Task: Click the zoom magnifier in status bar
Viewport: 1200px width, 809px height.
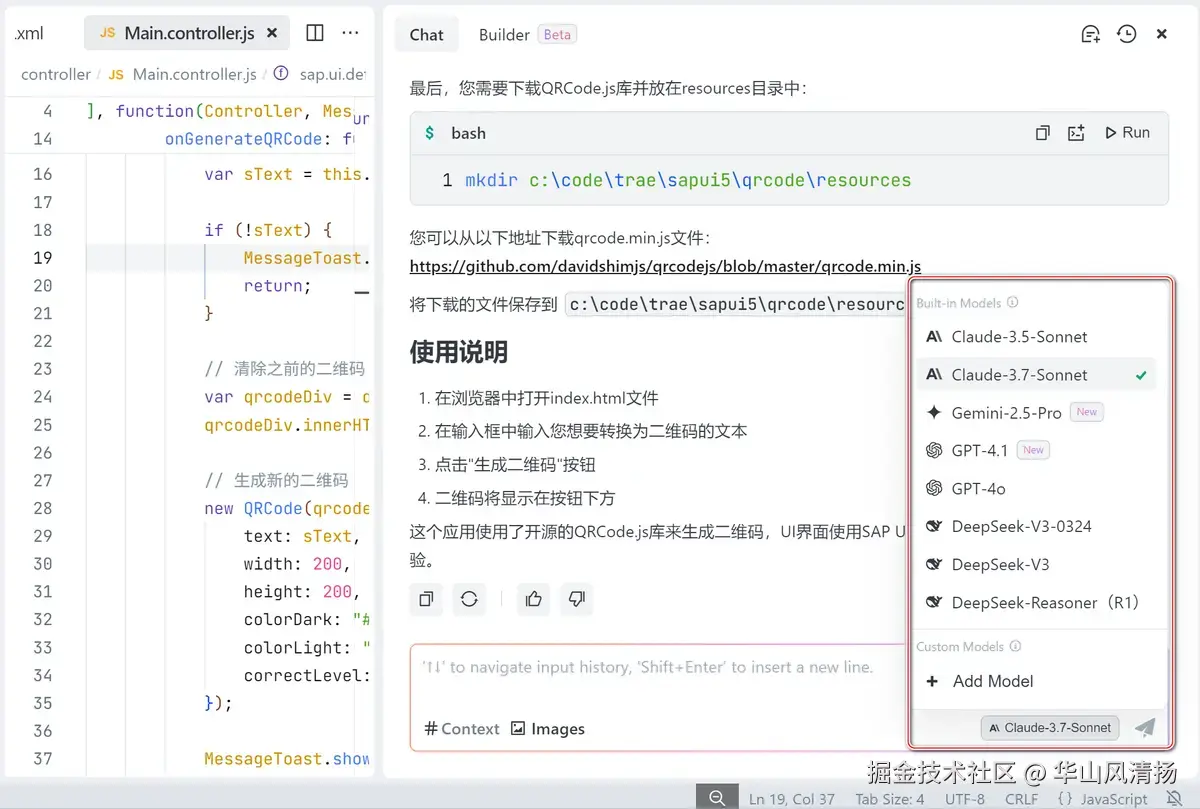Action: coord(717,797)
